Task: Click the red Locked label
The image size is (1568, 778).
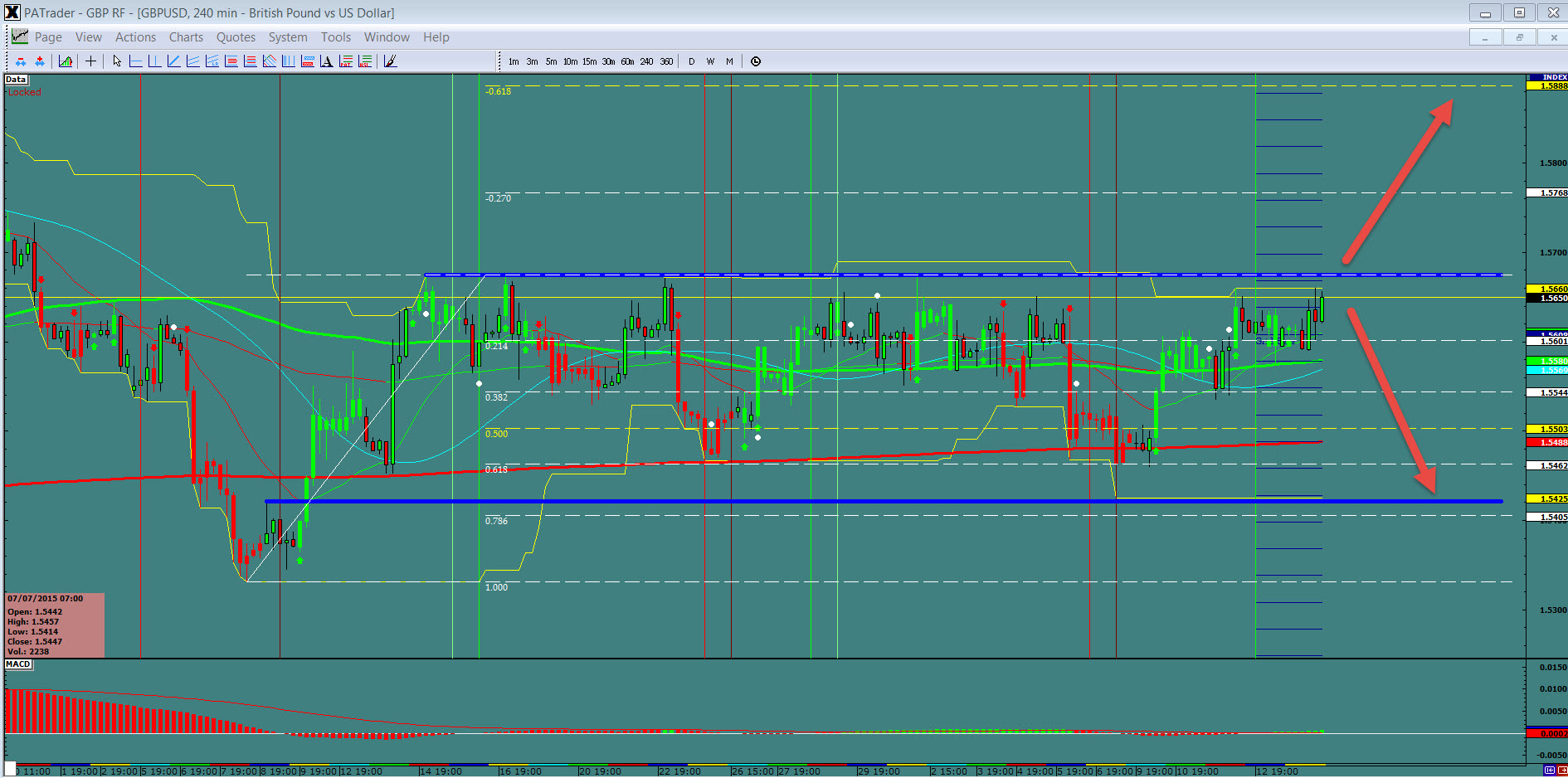Action: coord(24,92)
